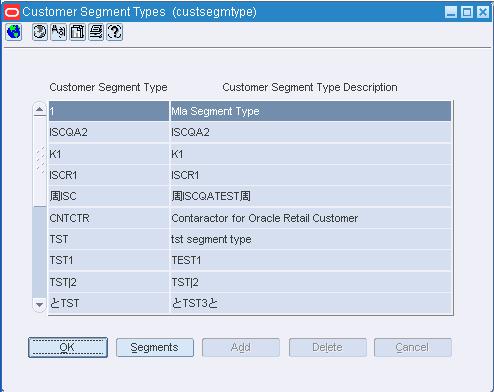
Task: Click the blue and green globe icon
Action: pyautogui.click(x=14, y=32)
